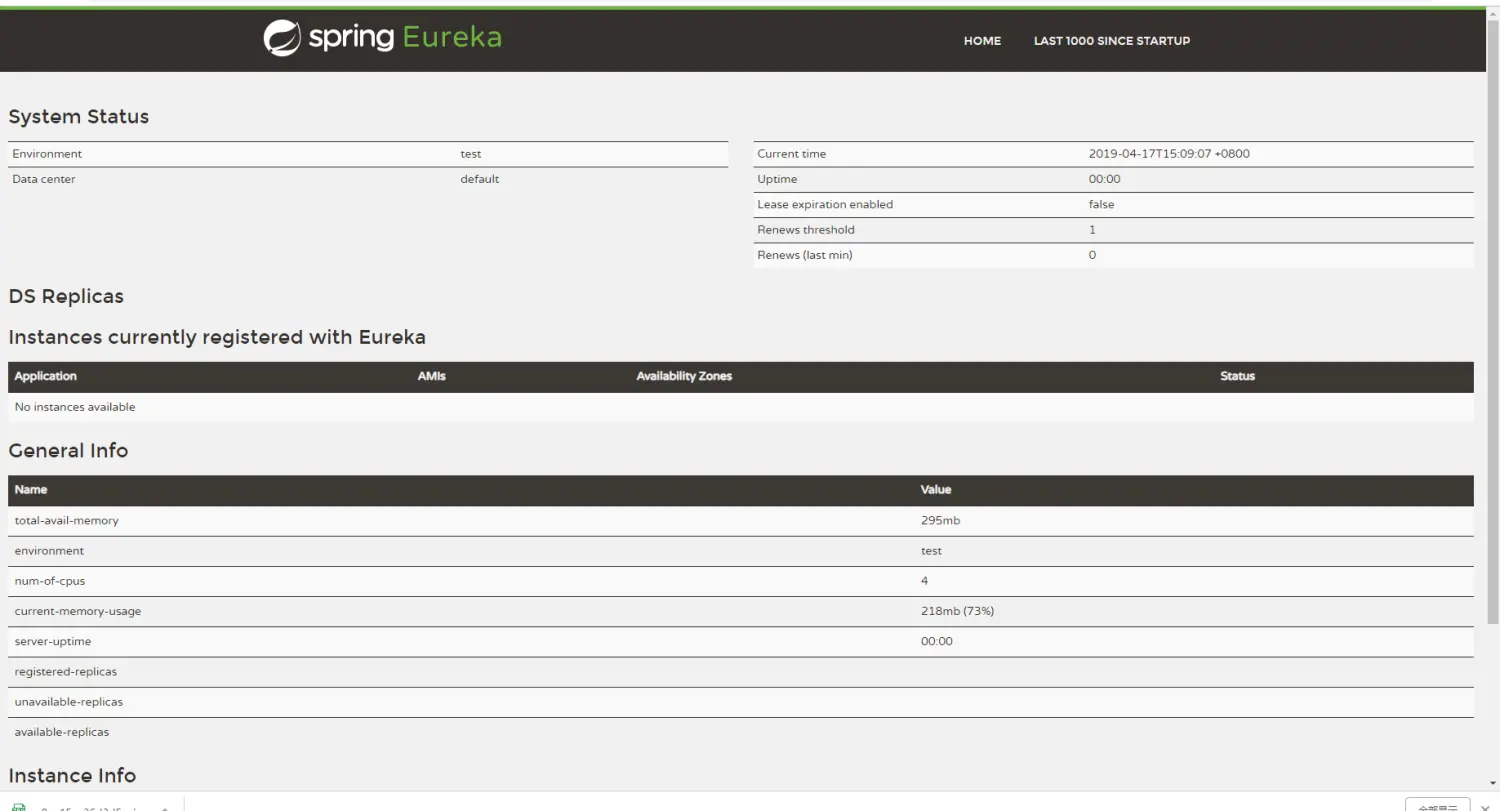Viewport: 1500px width, 811px height.
Task: Select the Renews (last min) label
Action: pyautogui.click(x=805, y=255)
